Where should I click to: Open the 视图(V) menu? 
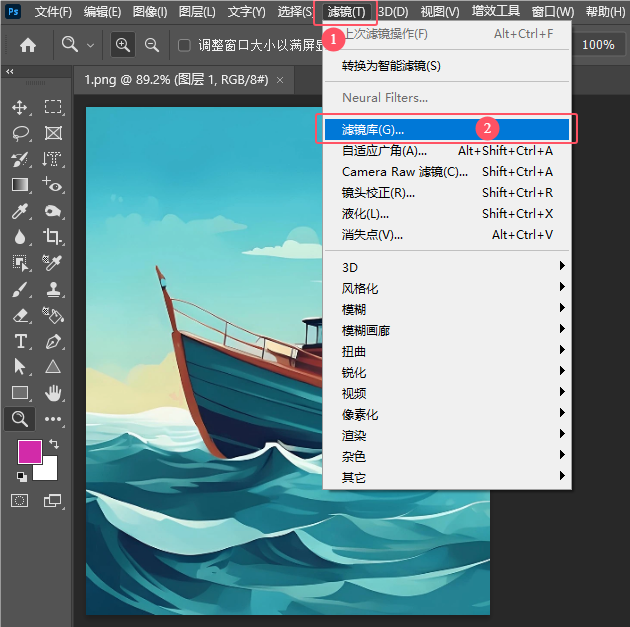coord(440,12)
